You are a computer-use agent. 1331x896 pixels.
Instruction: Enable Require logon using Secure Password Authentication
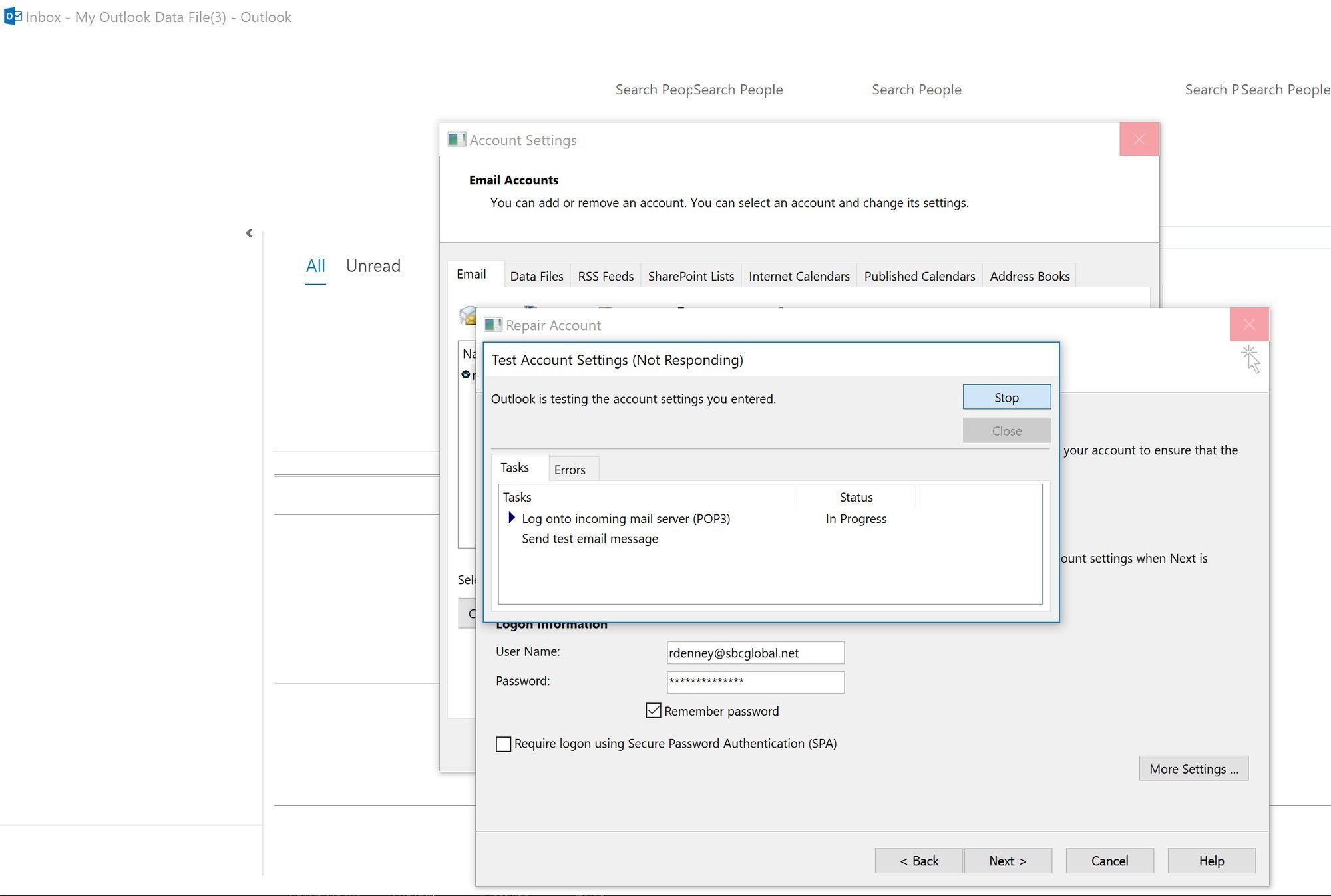[x=503, y=743]
